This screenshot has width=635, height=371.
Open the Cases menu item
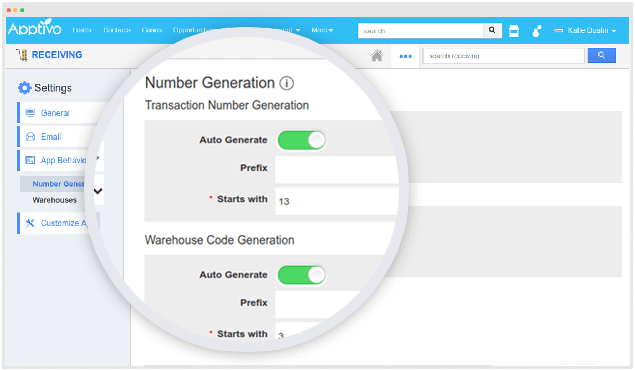[152, 30]
